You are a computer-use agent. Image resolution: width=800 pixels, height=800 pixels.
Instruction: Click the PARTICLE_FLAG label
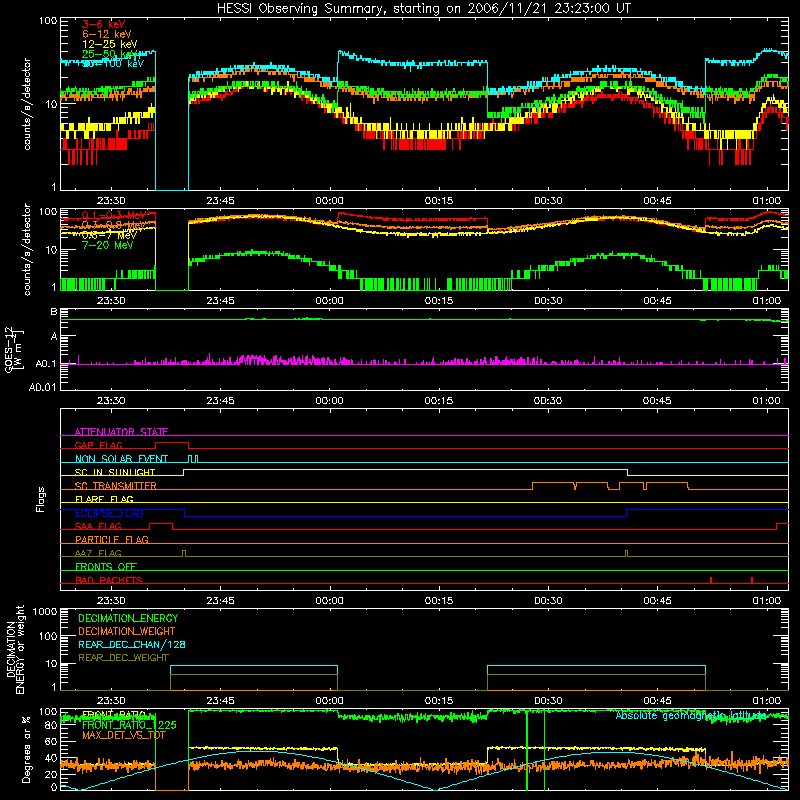112,540
